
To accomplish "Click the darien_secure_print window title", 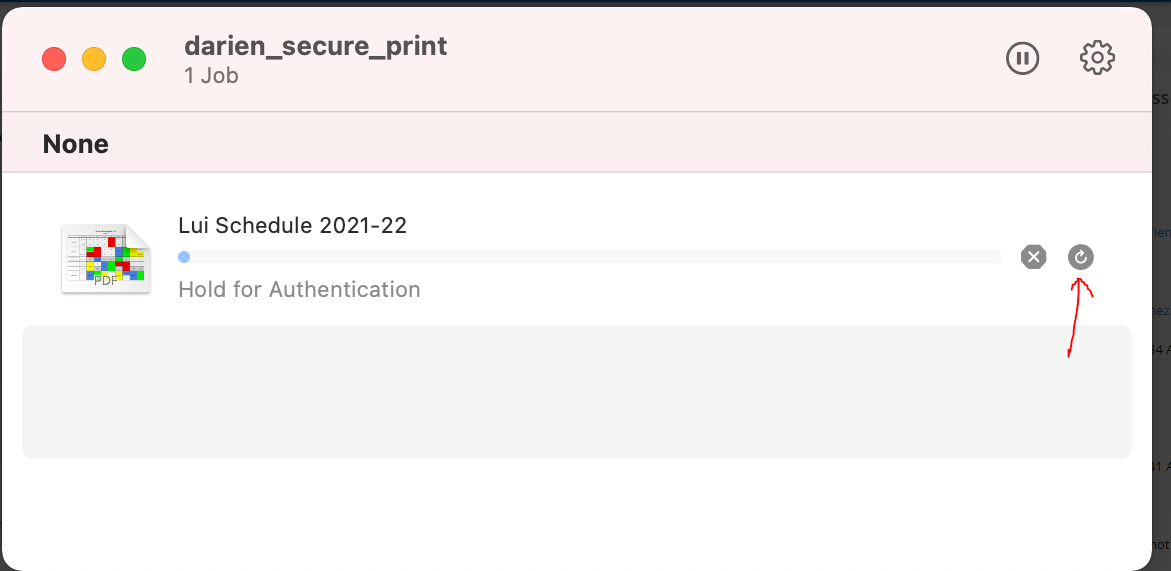I will click(316, 46).
